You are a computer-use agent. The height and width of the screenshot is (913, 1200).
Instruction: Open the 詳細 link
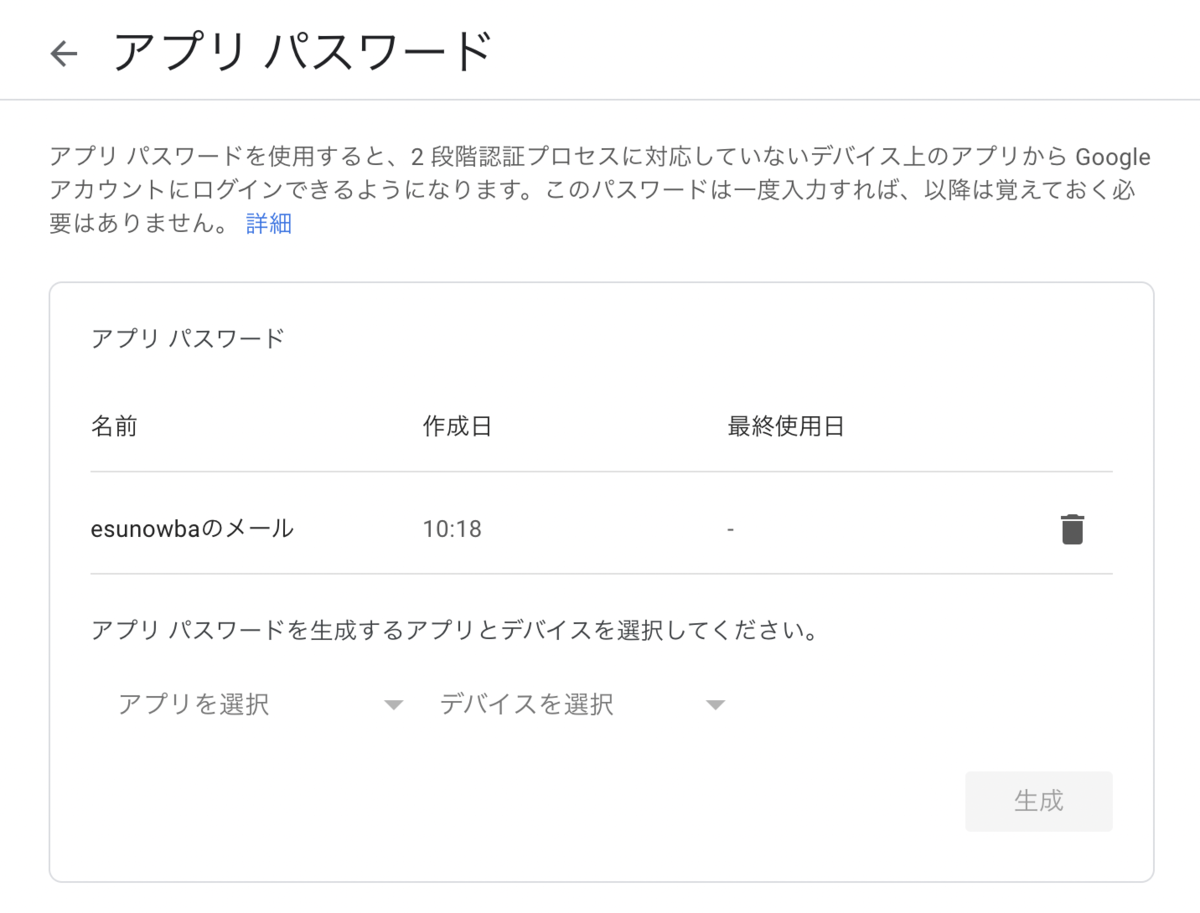click(x=268, y=223)
